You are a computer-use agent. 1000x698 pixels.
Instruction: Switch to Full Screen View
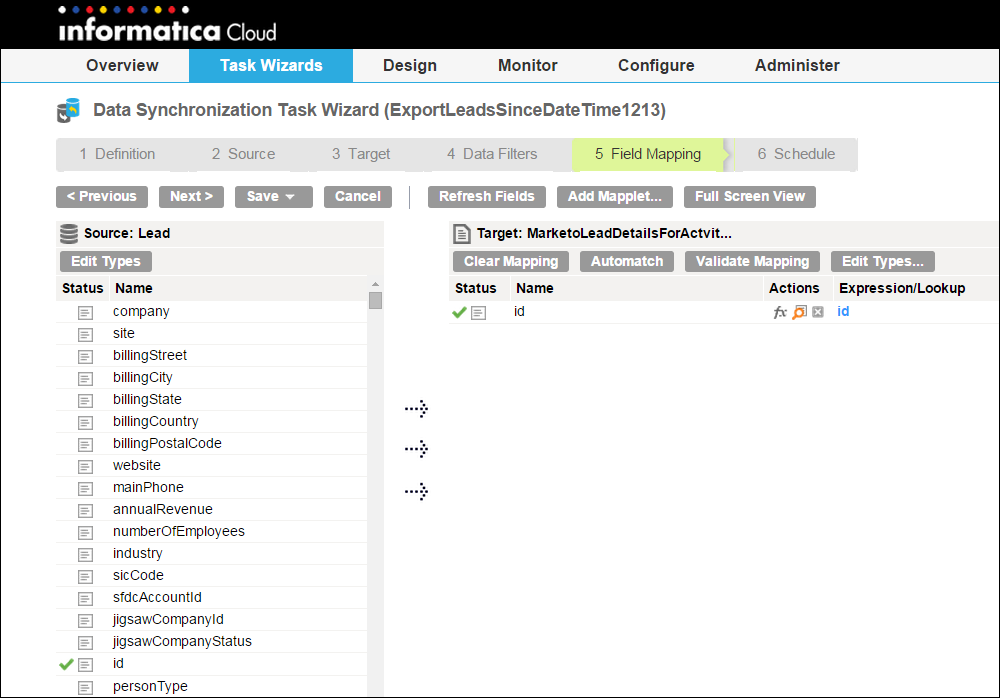pos(750,197)
